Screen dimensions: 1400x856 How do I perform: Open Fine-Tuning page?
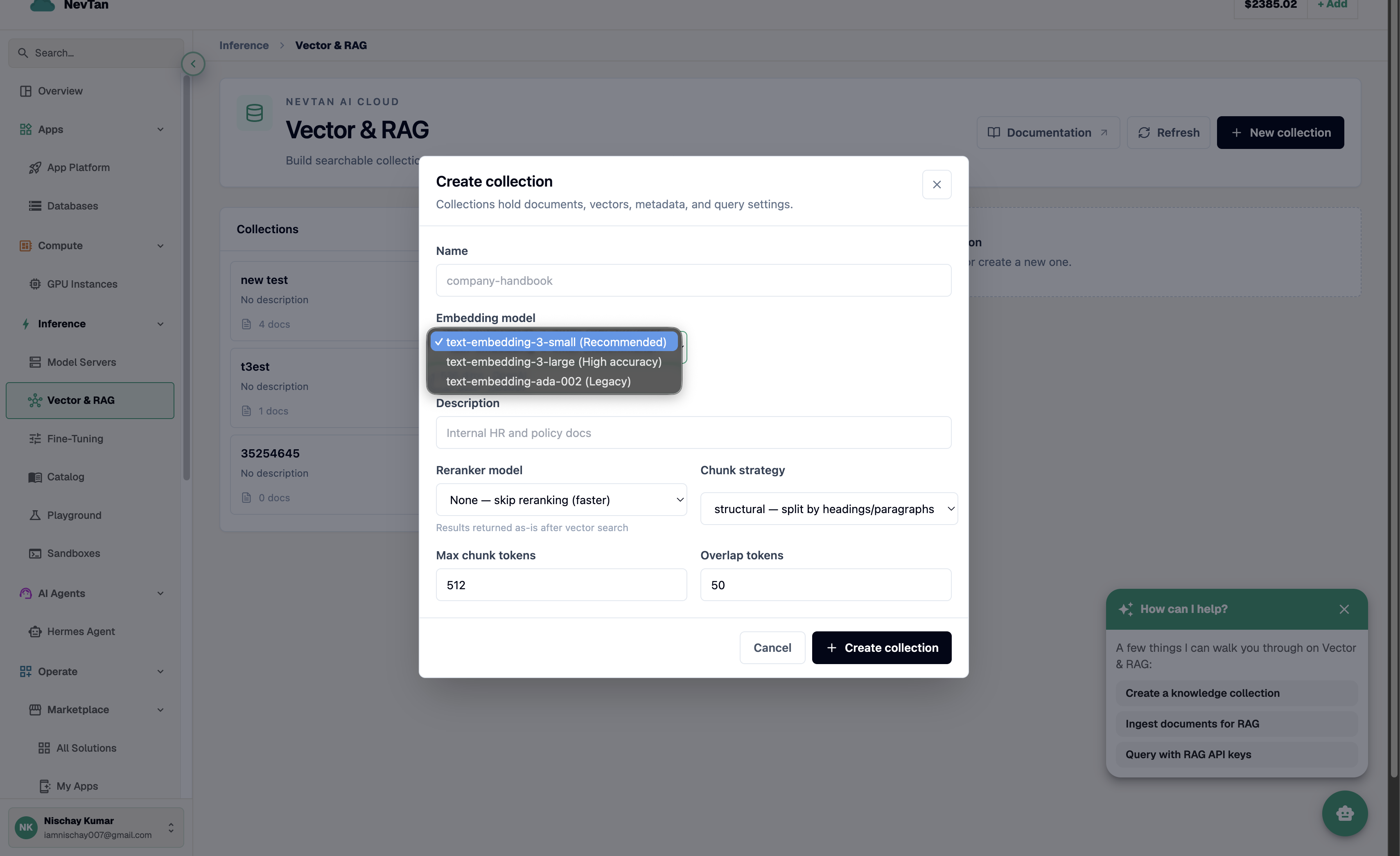point(75,439)
